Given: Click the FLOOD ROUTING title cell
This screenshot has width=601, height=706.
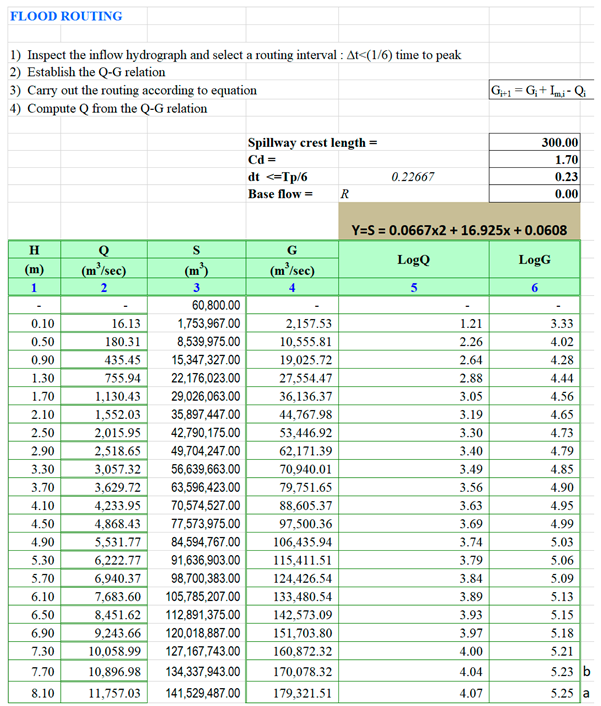Looking at the screenshot, I should coord(66,16).
